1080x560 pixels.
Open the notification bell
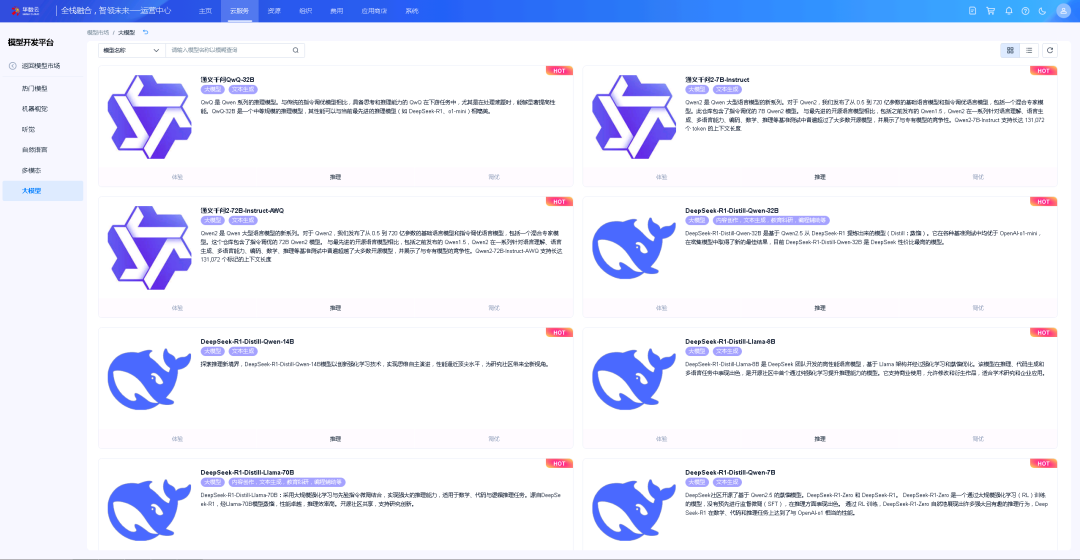1008,11
